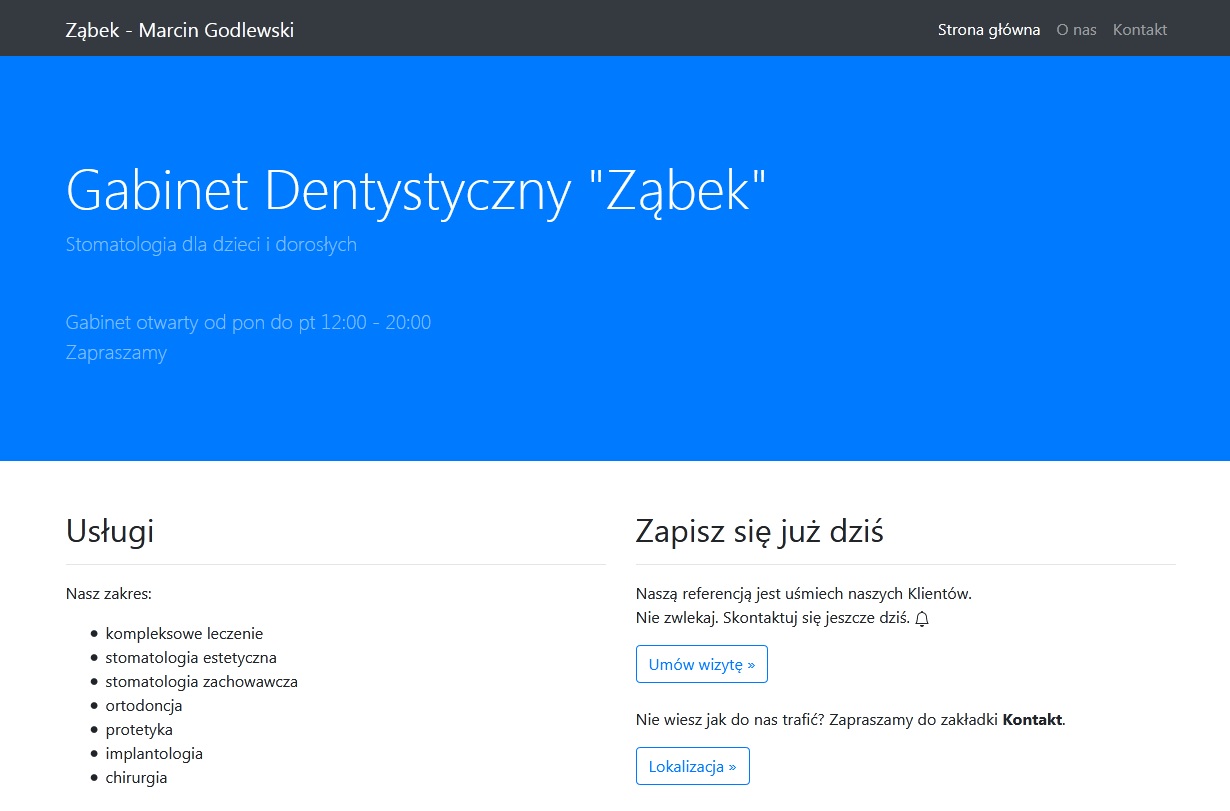1230x811 pixels.
Task: Click the subtitle 'Stomatologia dla dzieci i dorosłych'
Action: coord(211,244)
